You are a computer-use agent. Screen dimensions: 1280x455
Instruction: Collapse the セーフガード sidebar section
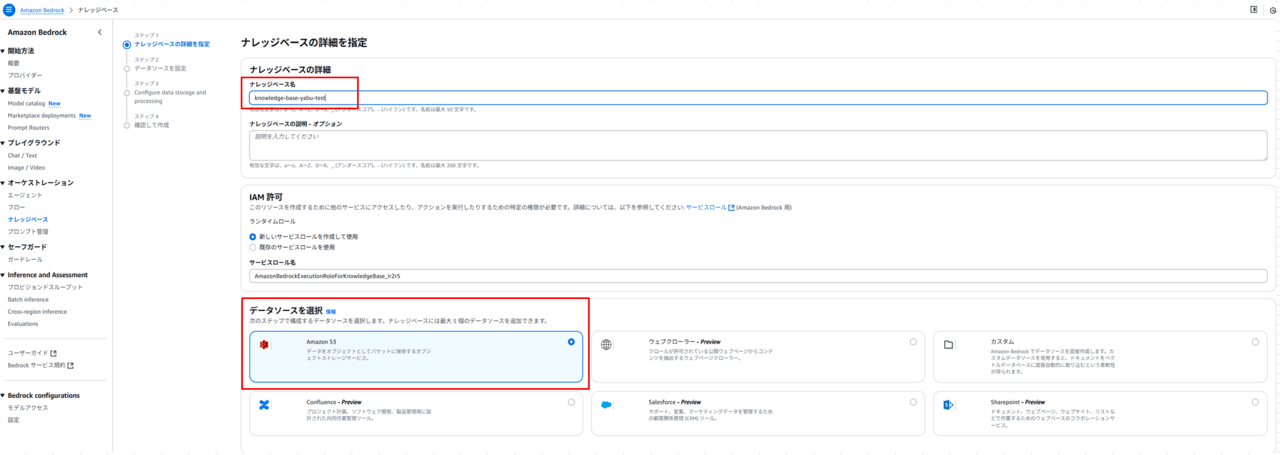[3, 247]
